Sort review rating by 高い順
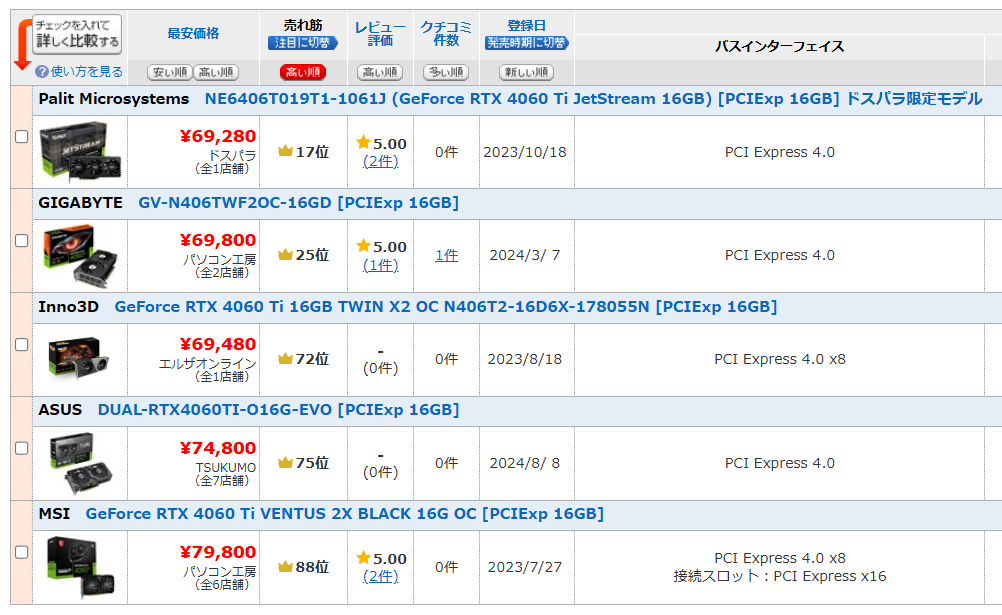Image resolution: width=1002 pixels, height=615 pixels. [x=380, y=72]
